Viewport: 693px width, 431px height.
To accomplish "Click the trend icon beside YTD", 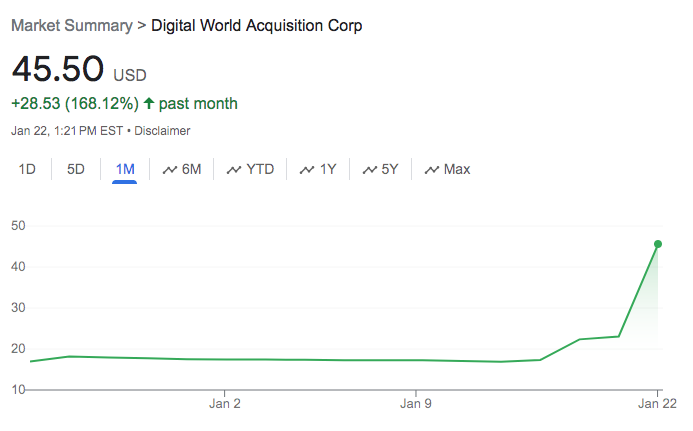I will [x=234, y=170].
